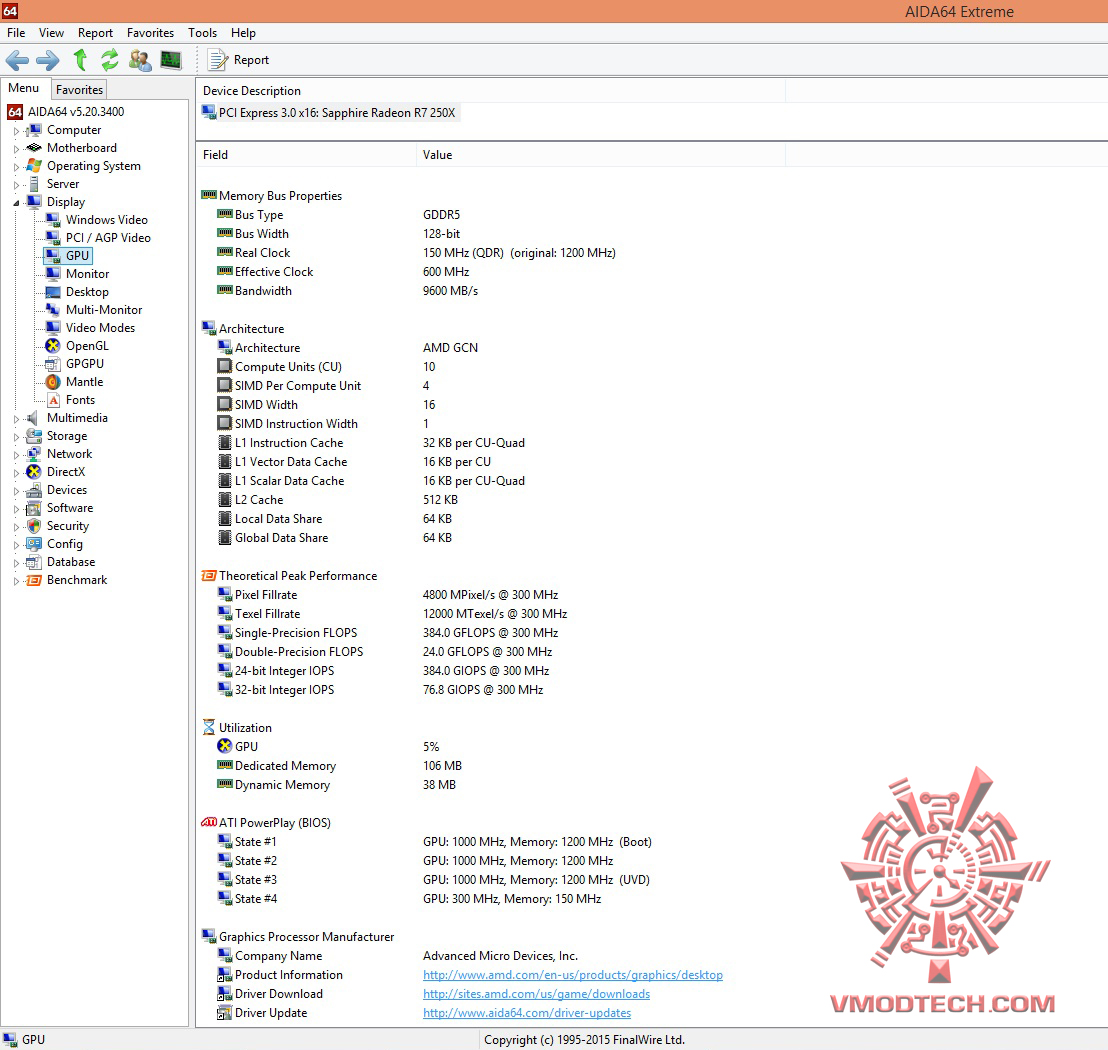This screenshot has height=1050, width=1108.
Task: Expand the Benchmark tree node
Action: pos(16,581)
